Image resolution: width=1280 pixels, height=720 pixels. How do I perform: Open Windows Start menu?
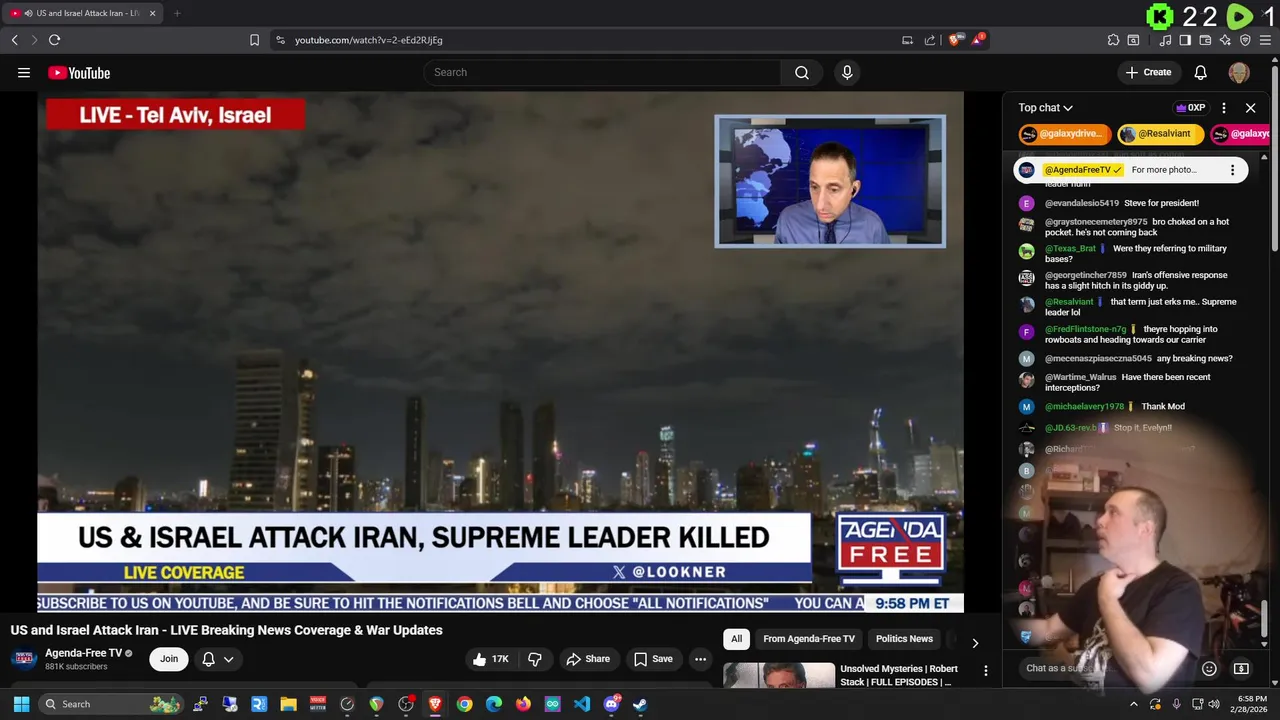click(21, 704)
